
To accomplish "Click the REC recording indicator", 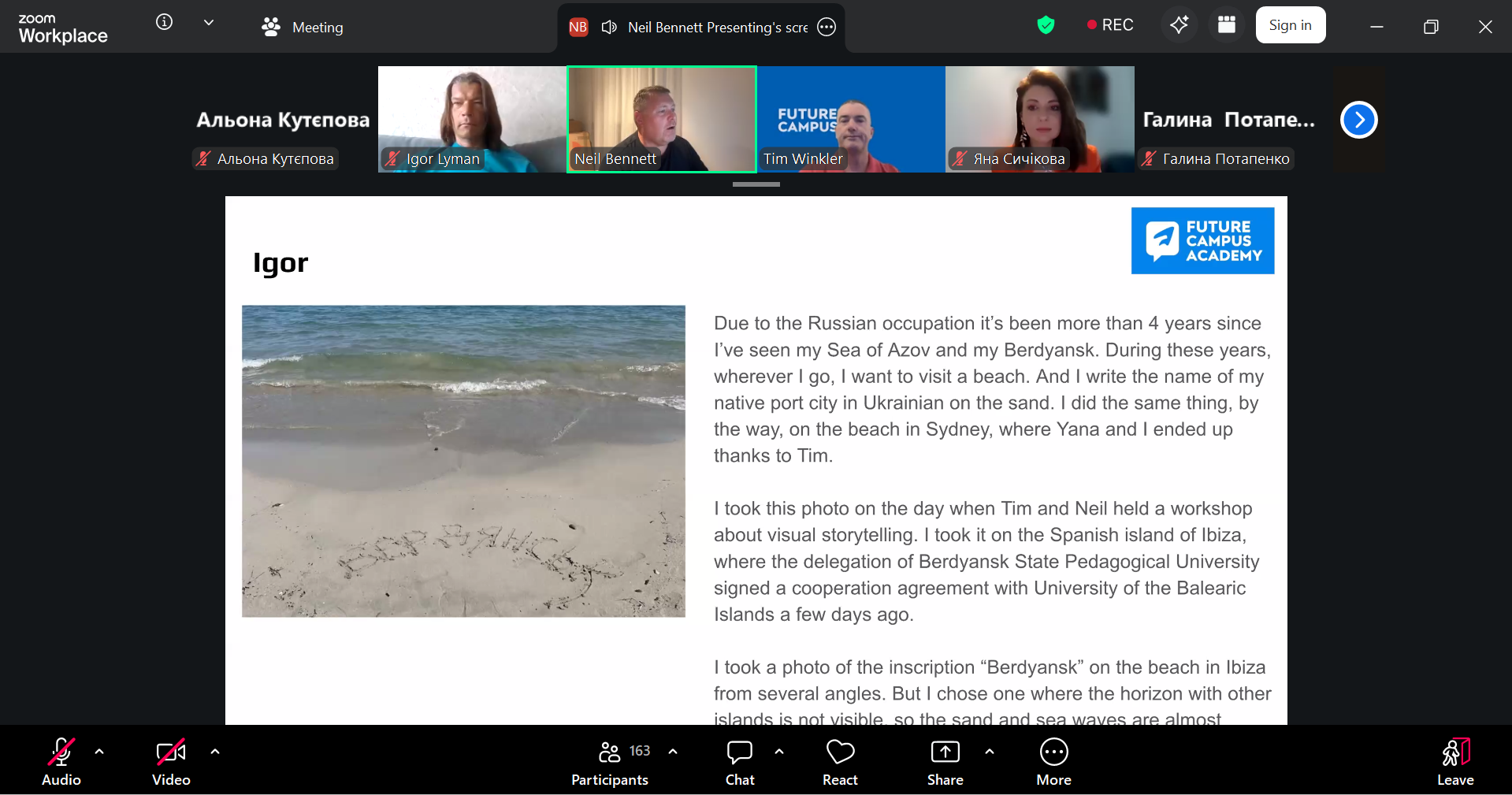I will (1110, 25).
